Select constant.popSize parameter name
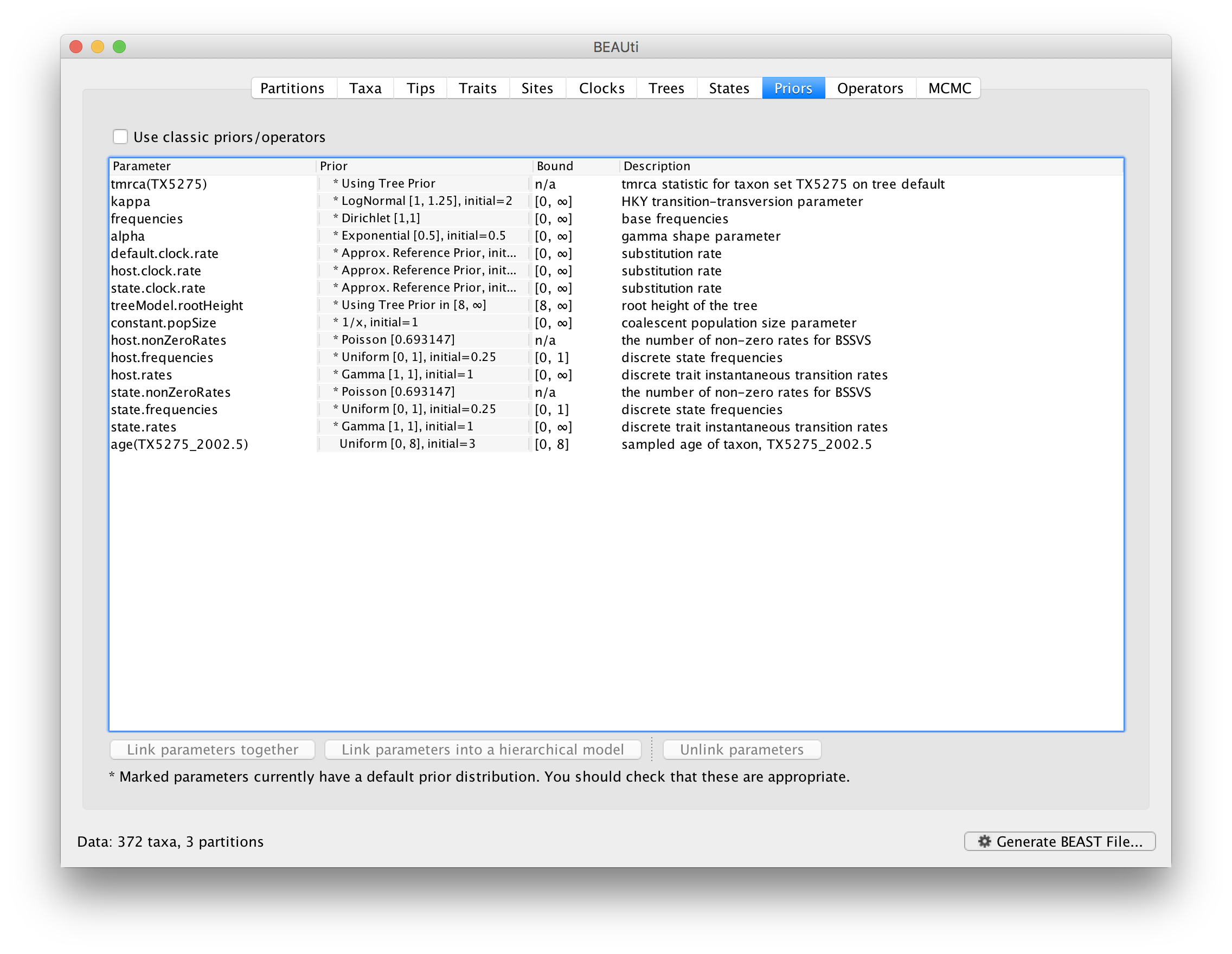The width and height of the screenshot is (1232, 954). (x=164, y=323)
